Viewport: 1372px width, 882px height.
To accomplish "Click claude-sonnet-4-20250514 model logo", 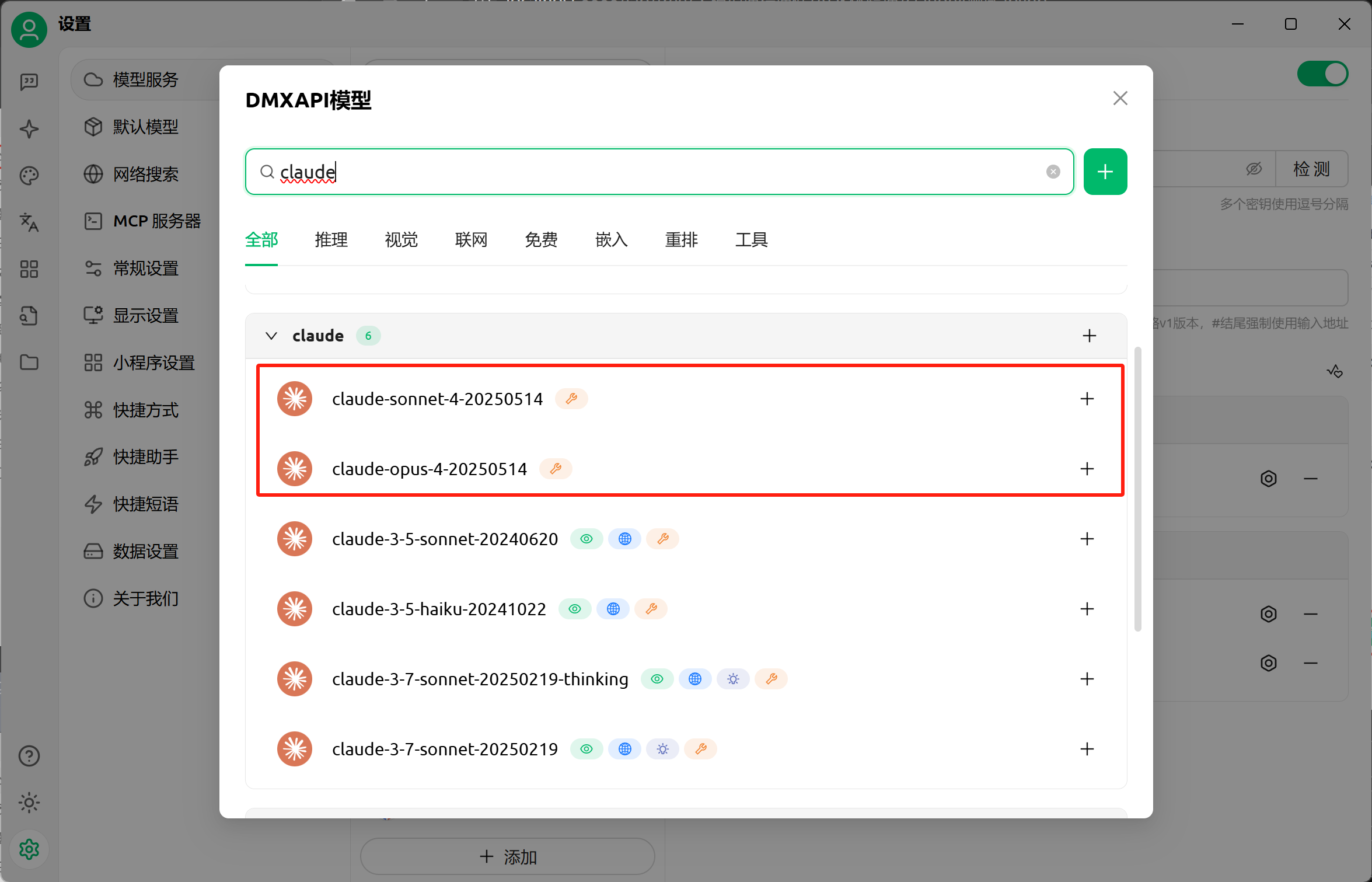I will coord(295,399).
